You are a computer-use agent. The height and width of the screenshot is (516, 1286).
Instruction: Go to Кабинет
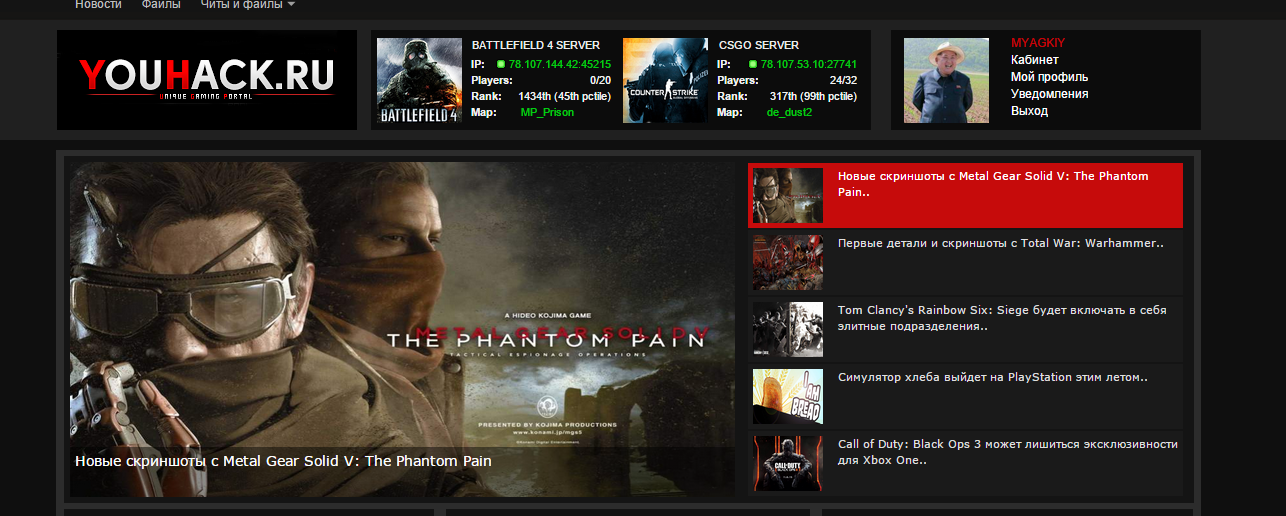pos(1034,60)
